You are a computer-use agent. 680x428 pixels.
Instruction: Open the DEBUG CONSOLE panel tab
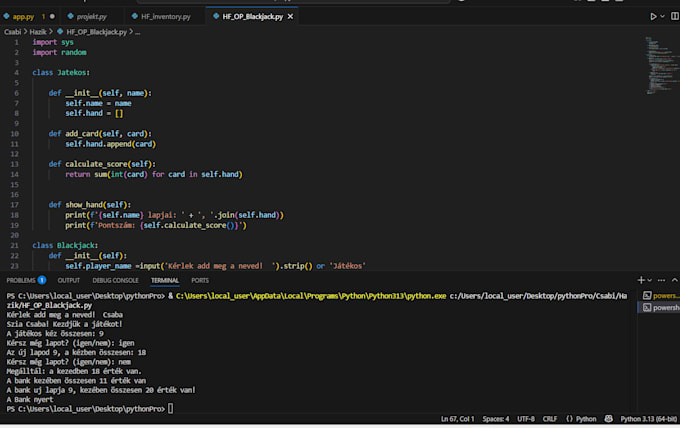pos(115,280)
